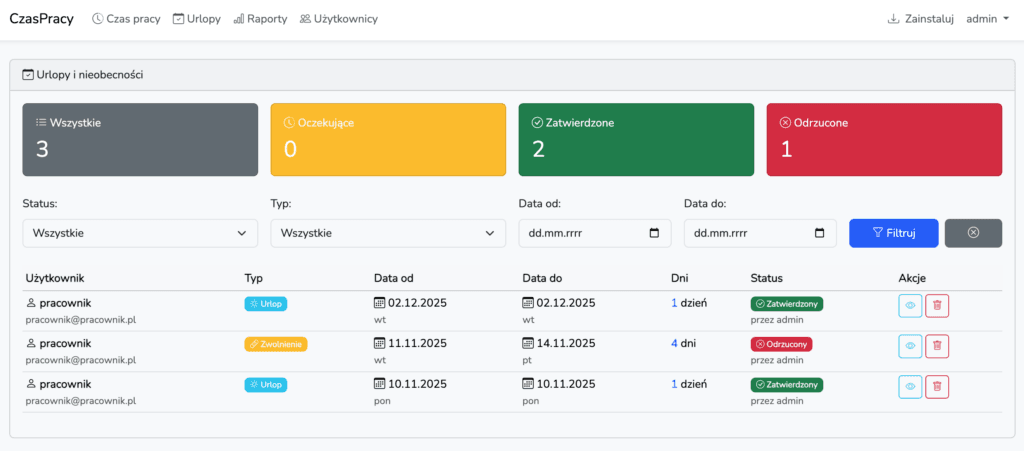Delete the 10.11.2025 leave entry
The width and height of the screenshot is (1024, 451).
point(937,386)
